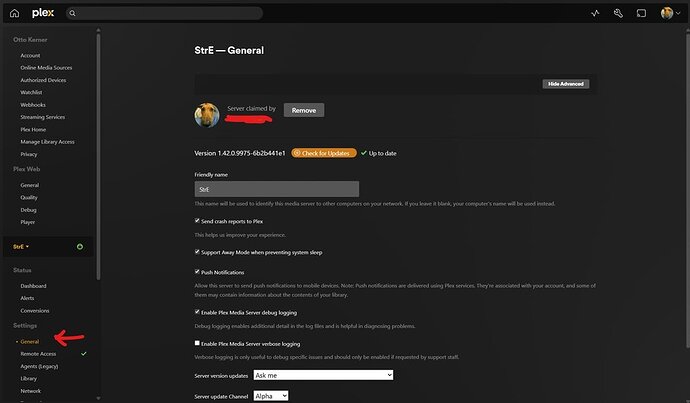Edit the Friendly name field containing StrE
This screenshot has width=690, height=403.
tap(277, 189)
